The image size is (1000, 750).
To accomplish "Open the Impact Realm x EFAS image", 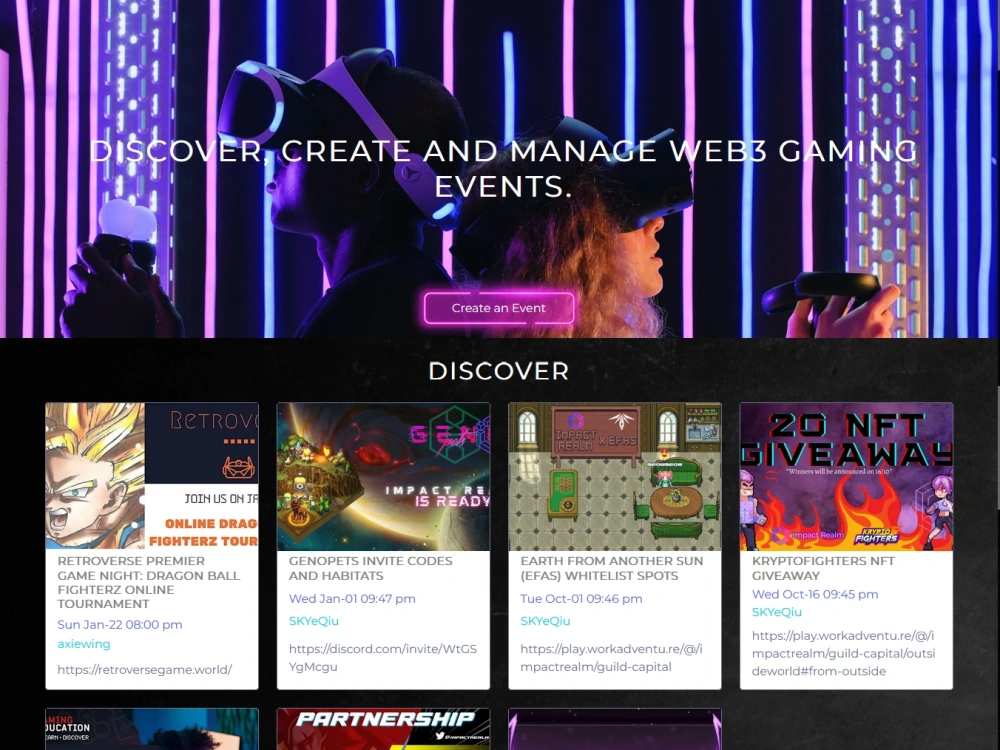I will click(x=615, y=476).
